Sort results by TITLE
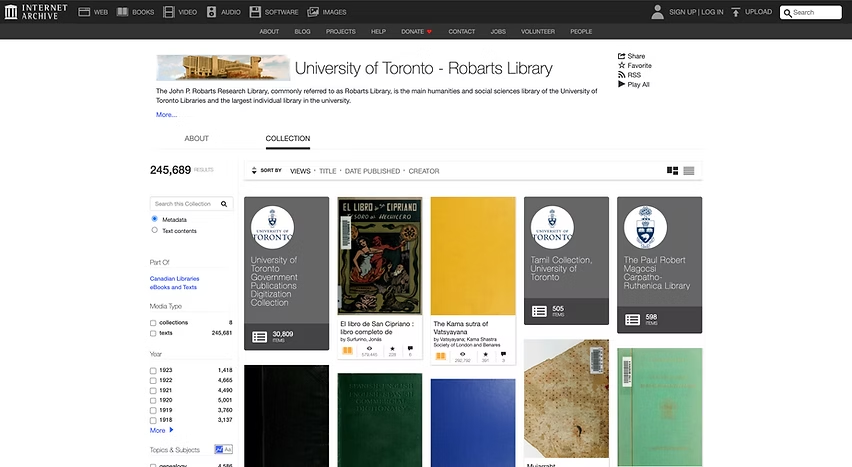The image size is (852, 467). click(328, 171)
